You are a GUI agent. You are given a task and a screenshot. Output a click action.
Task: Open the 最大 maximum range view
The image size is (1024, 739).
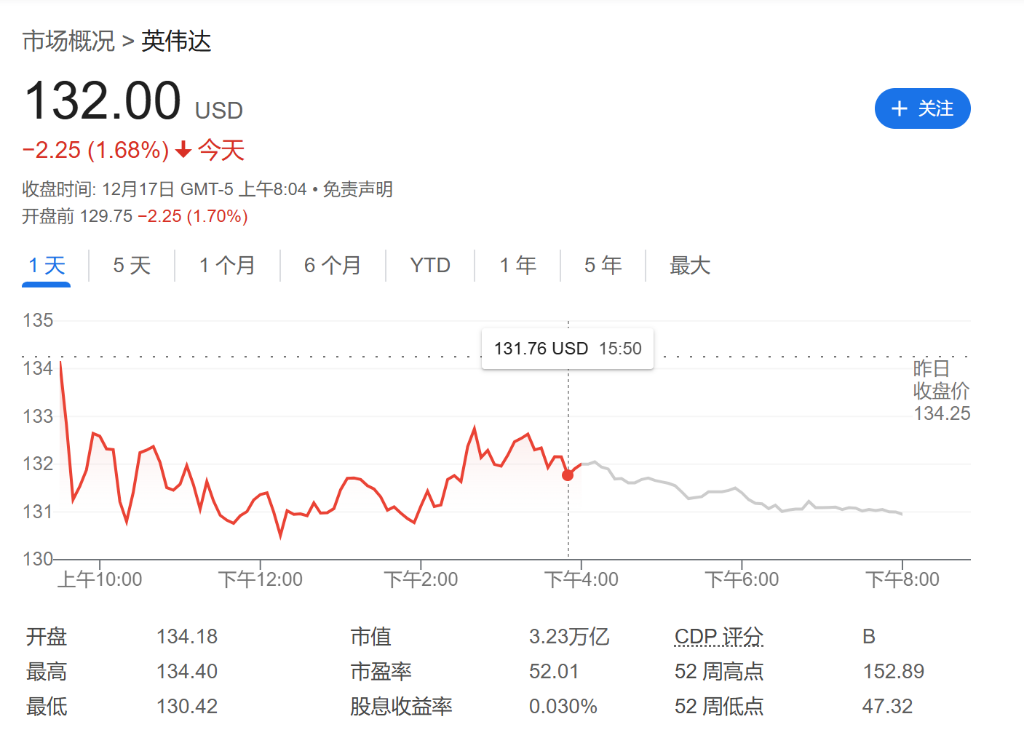[689, 265]
